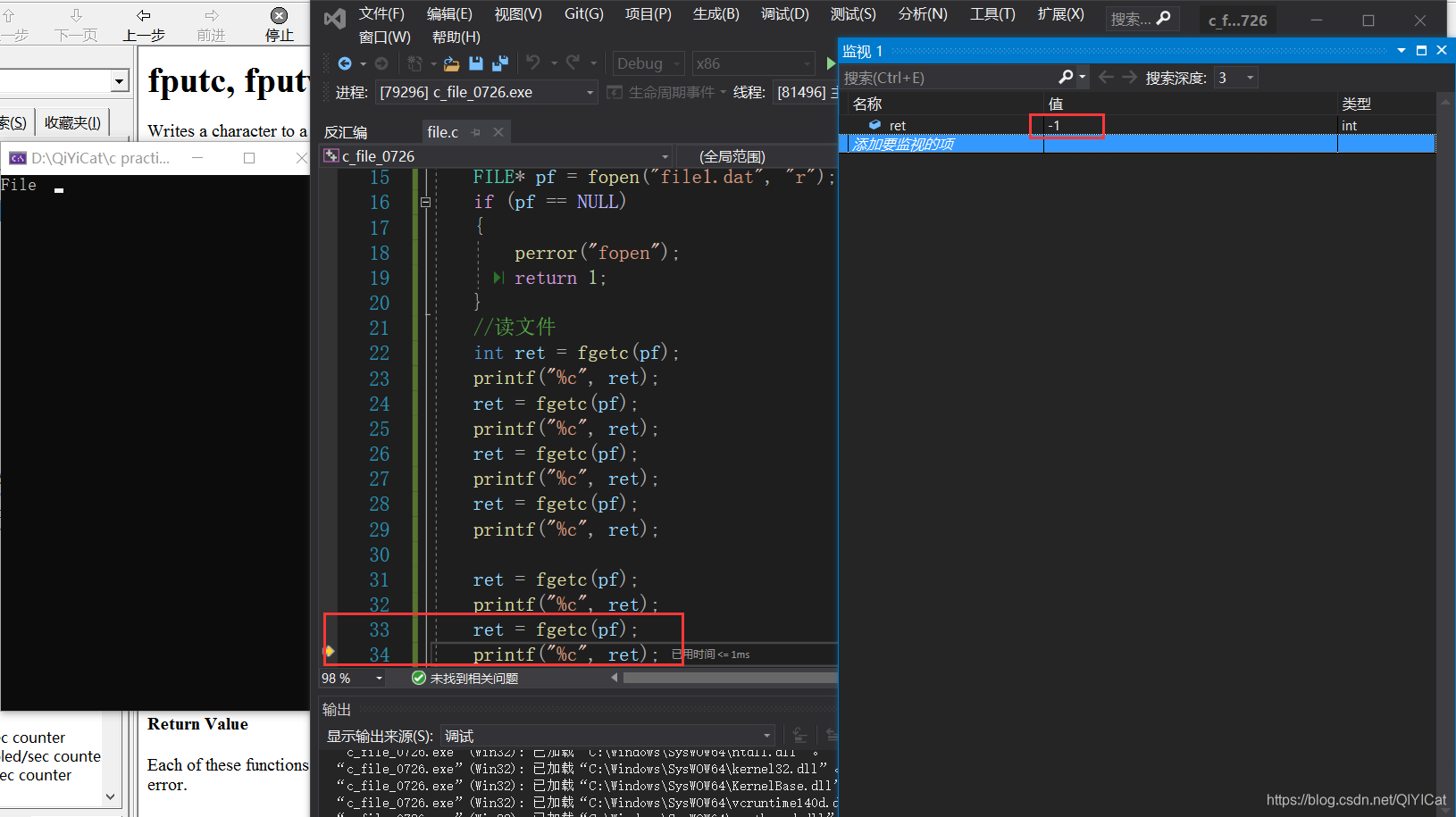Open the Git(G) menu

point(584,13)
